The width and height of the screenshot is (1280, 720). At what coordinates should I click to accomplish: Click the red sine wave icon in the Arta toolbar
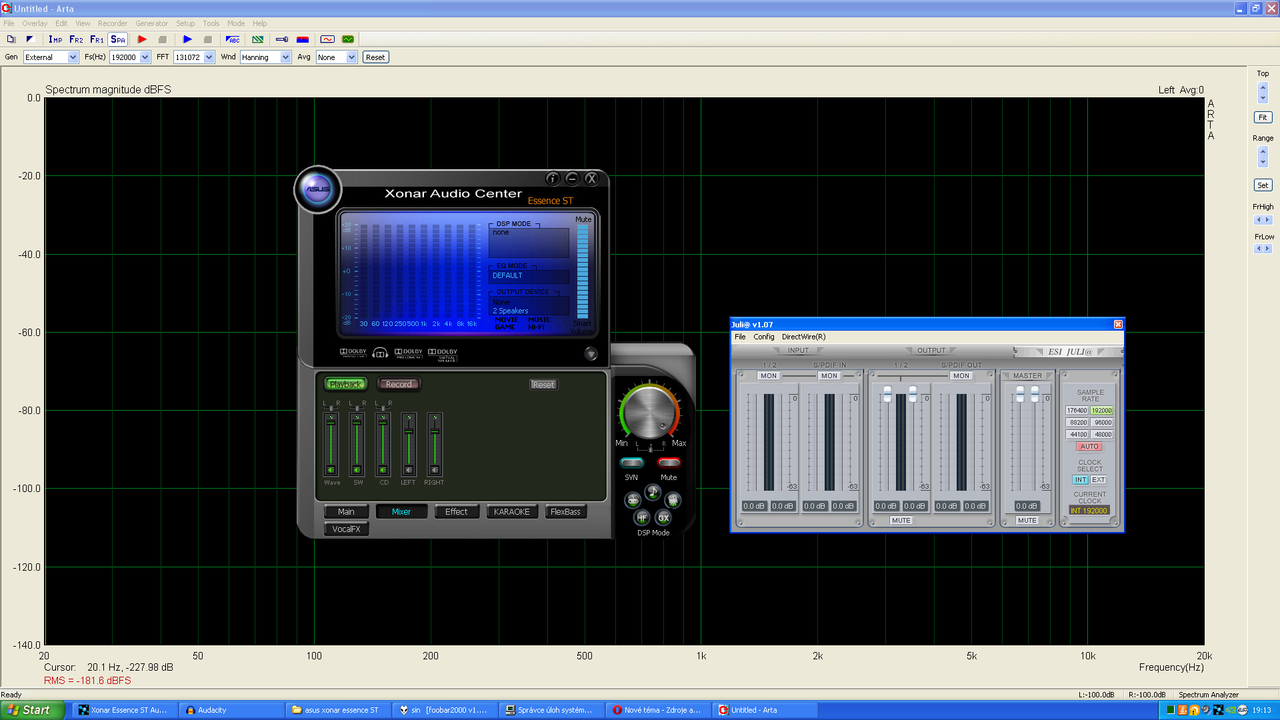[326, 39]
